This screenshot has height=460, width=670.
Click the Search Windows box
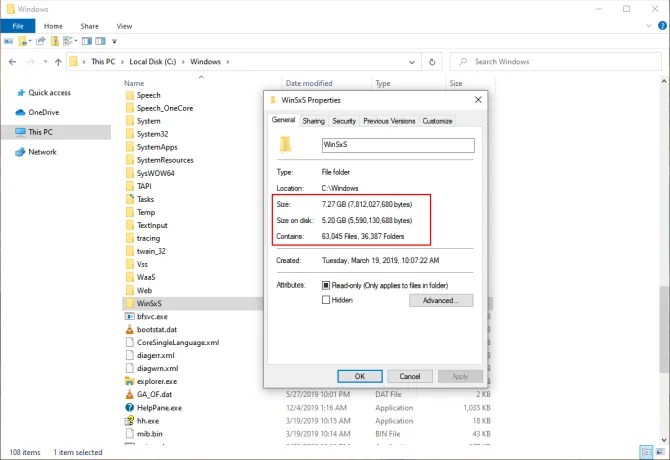pyautogui.click(x=555, y=62)
